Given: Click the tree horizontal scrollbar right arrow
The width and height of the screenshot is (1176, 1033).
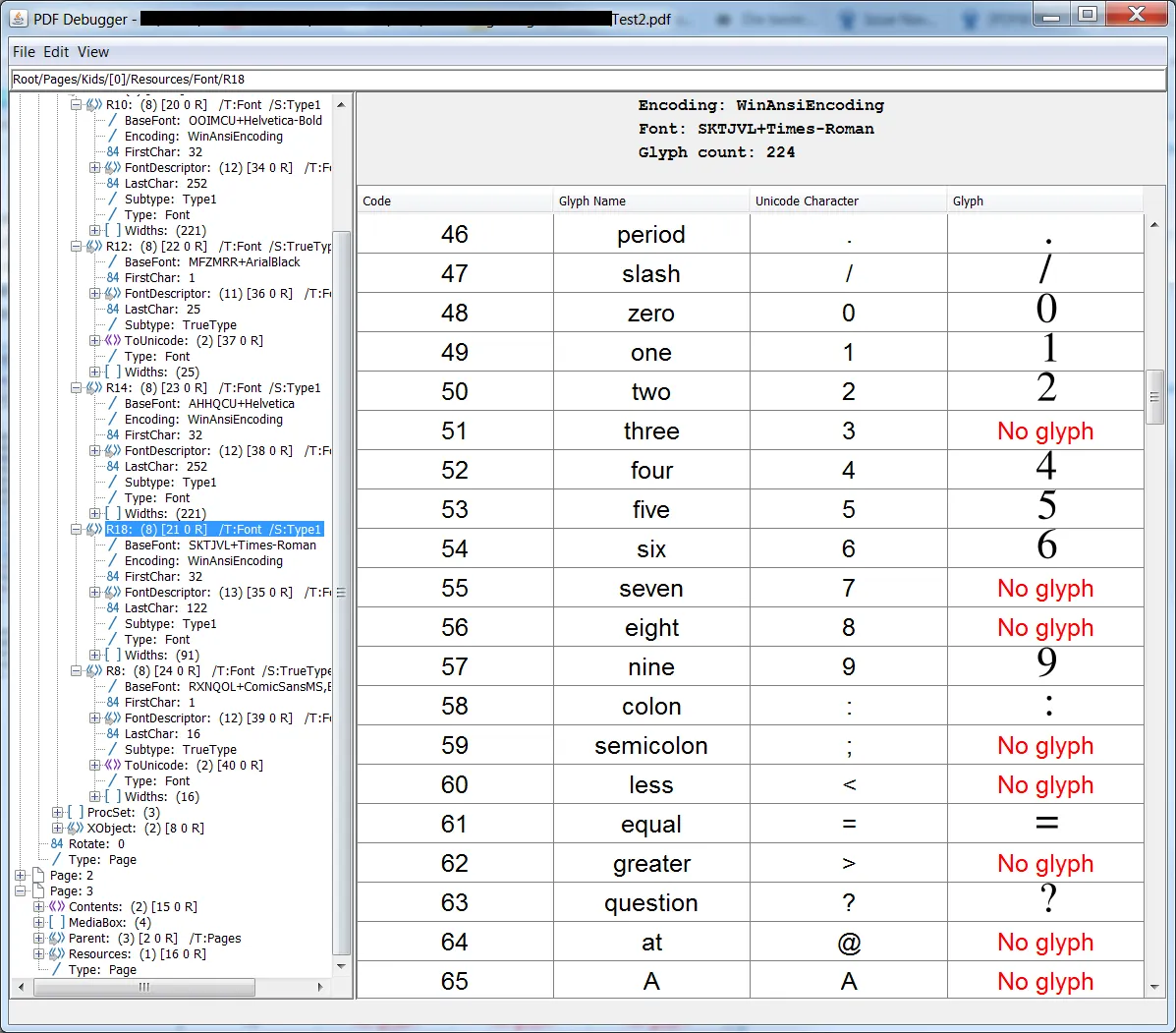Looking at the screenshot, I should (320, 987).
